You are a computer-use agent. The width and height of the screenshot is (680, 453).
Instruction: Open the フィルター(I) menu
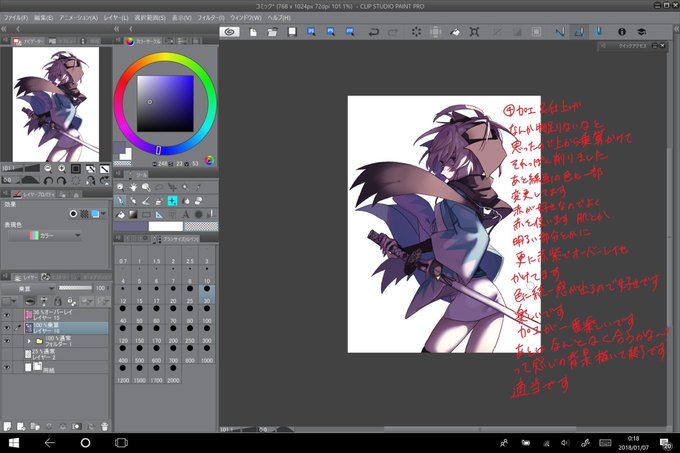click(211, 18)
